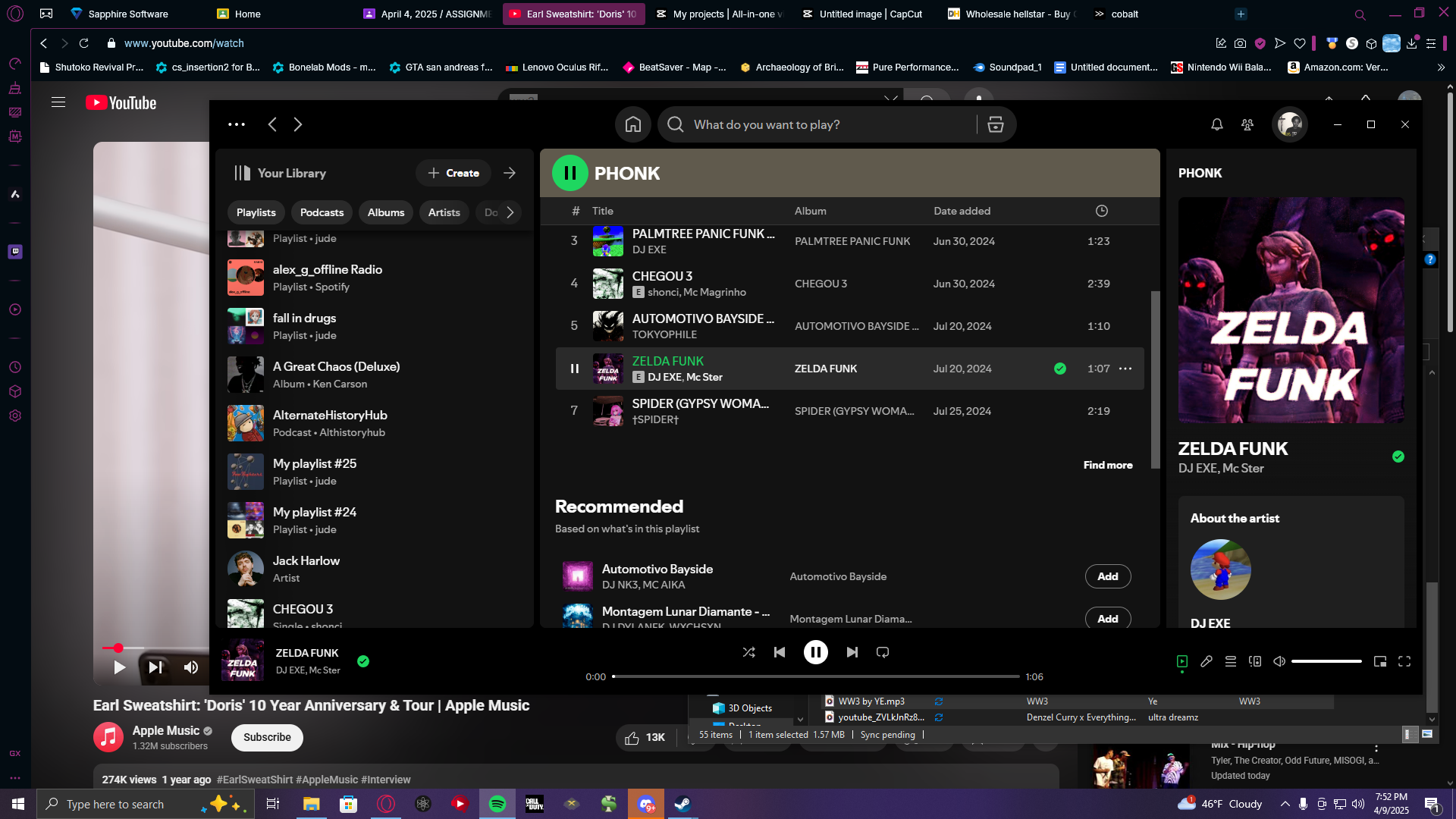This screenshot has width=1456, height=819.
Task: Open Spotify miniplayer icon
Action: [1380, 661]
